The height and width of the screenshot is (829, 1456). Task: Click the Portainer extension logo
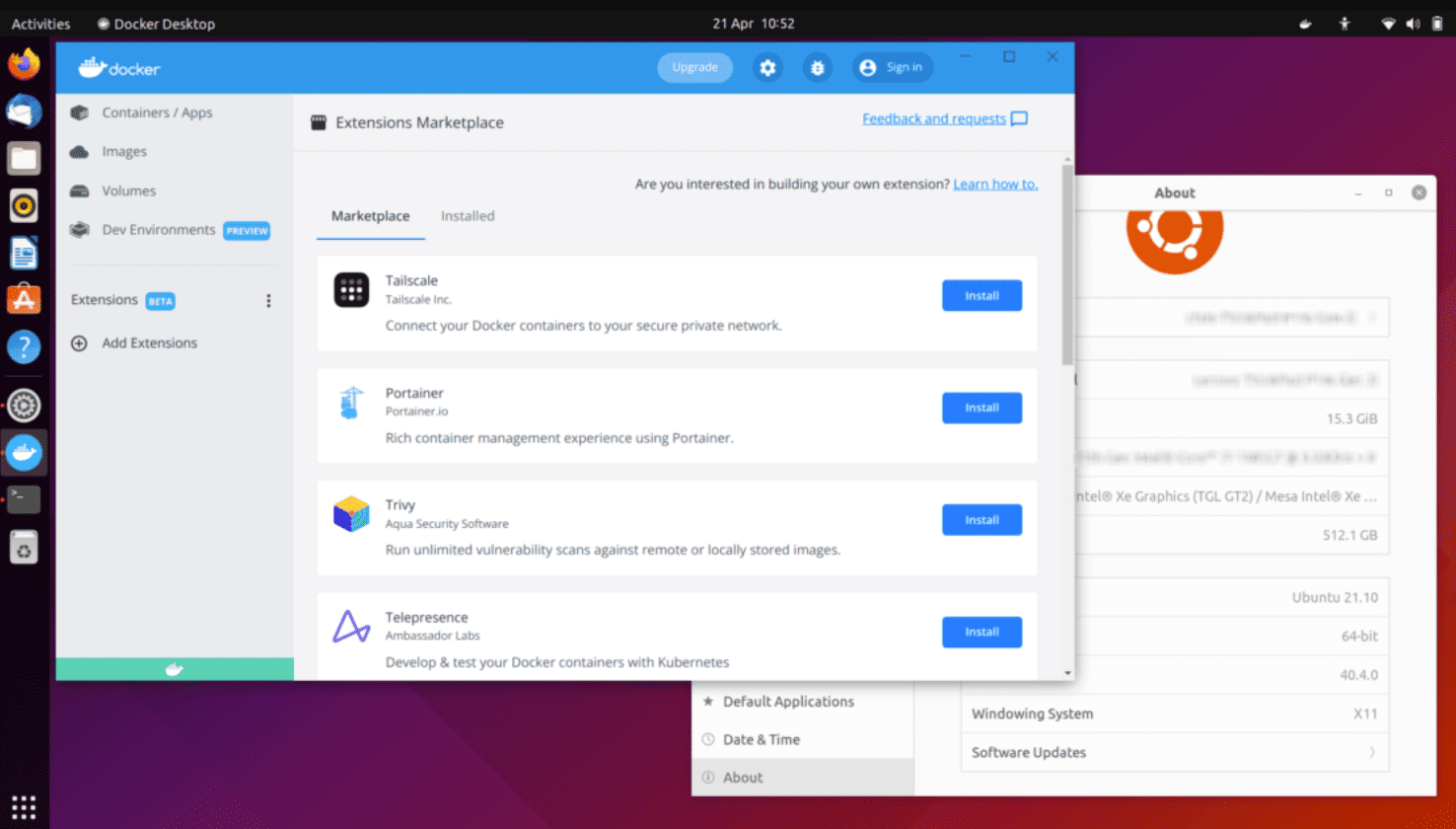coord(351,403)
